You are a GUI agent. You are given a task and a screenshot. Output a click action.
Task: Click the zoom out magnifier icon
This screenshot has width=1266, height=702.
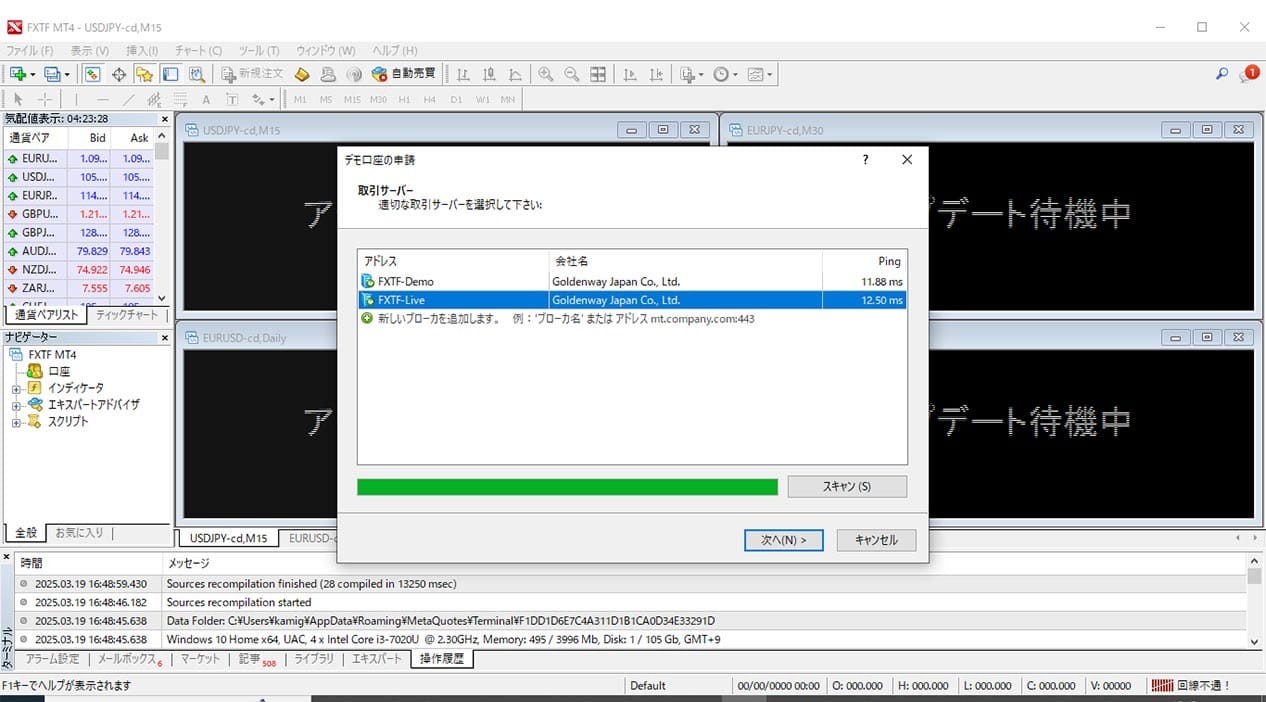pos(572,74)
